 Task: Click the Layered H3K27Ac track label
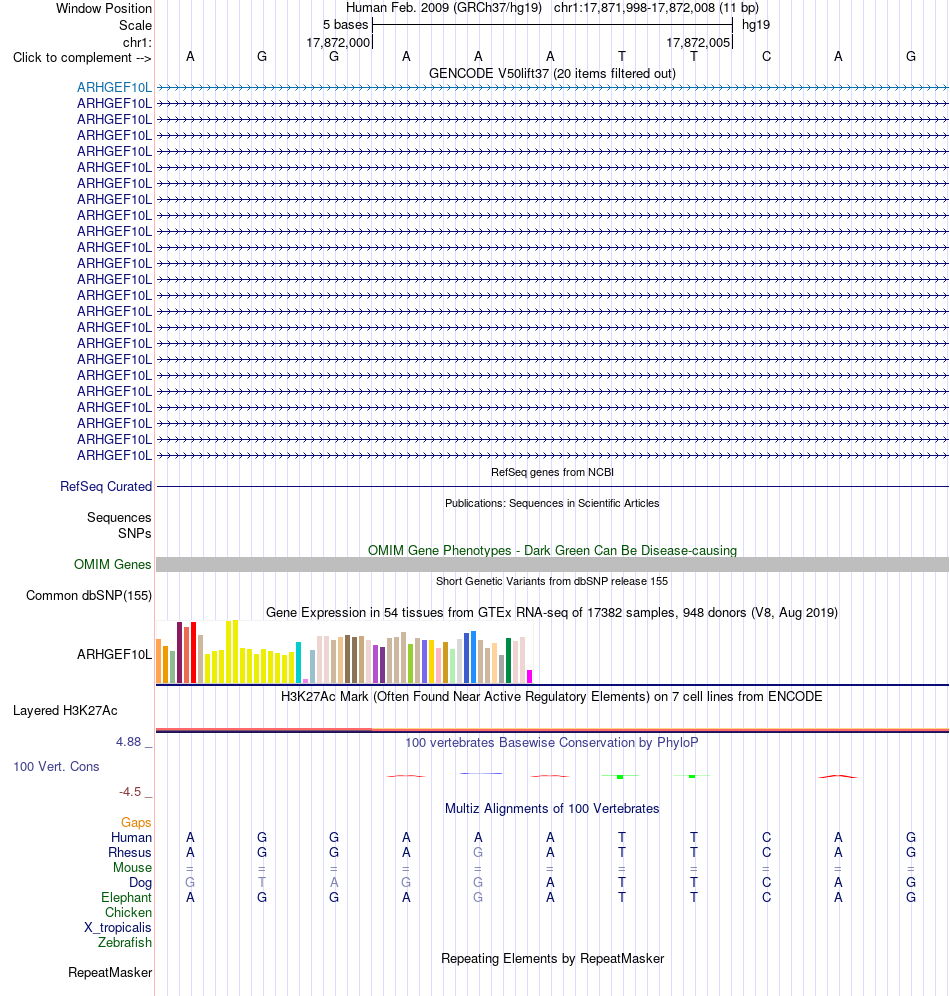[x=65, y=711]
